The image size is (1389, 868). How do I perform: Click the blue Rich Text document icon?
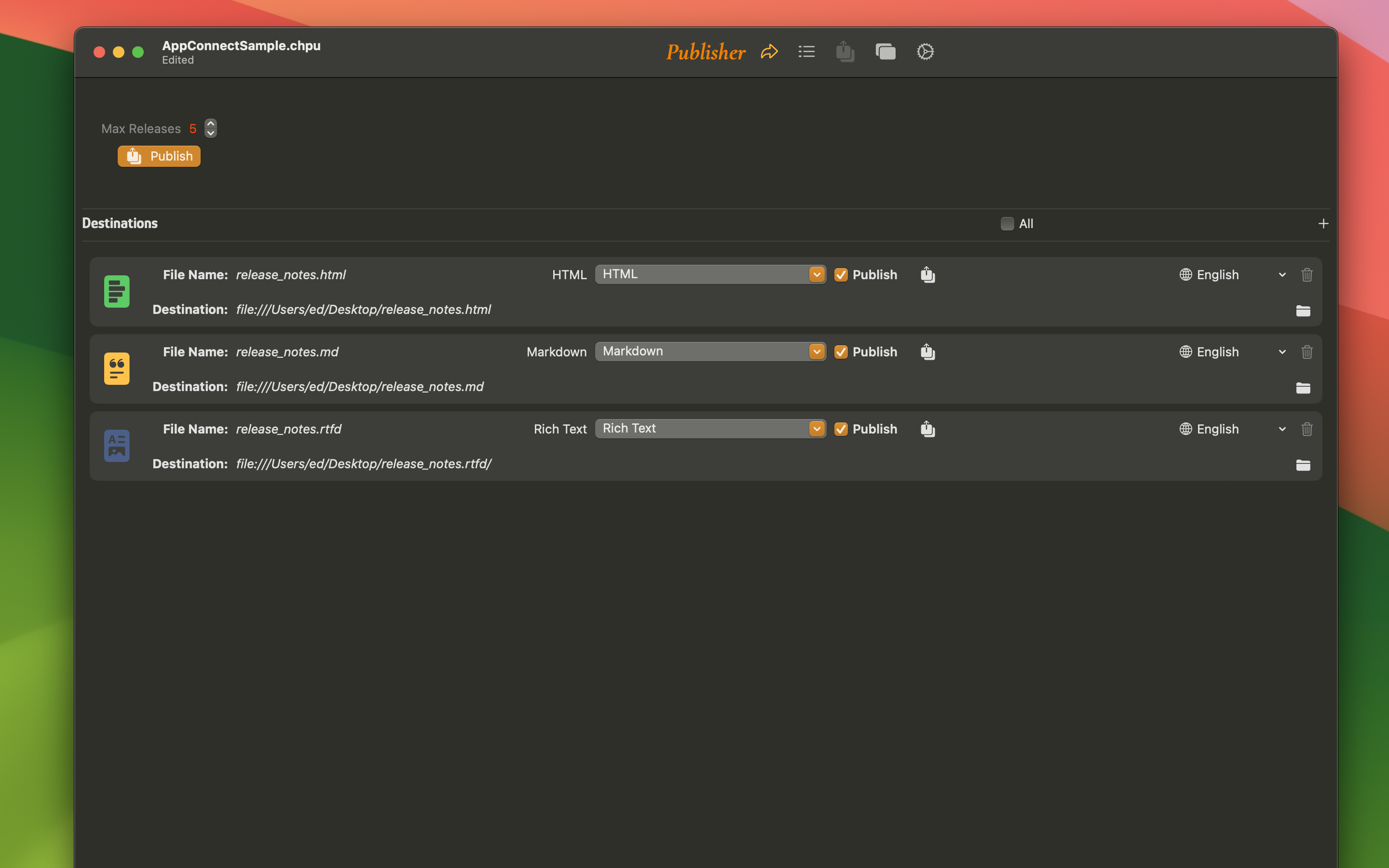pos(117,446)
